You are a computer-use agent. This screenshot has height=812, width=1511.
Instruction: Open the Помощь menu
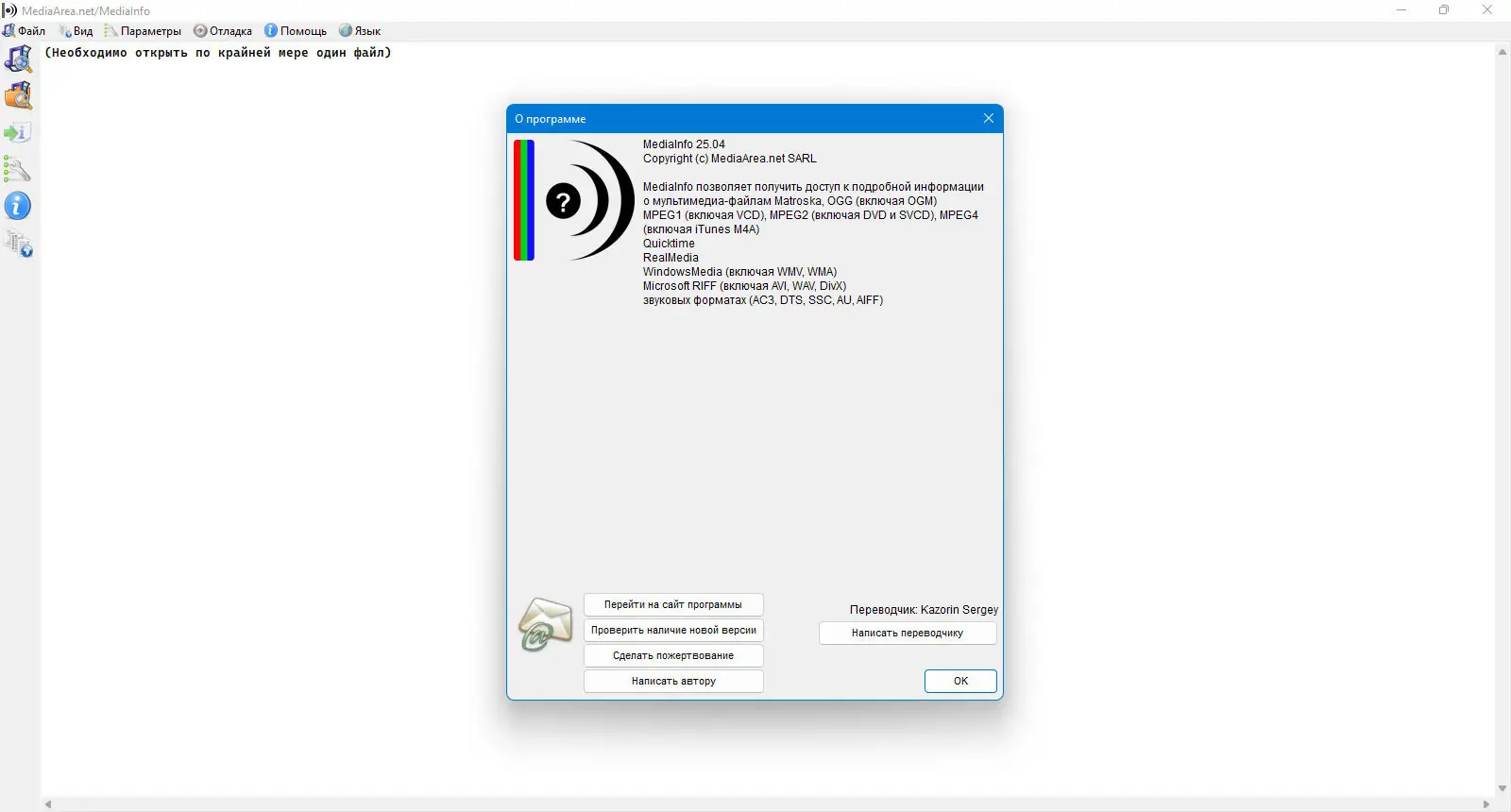pos(296,31)
